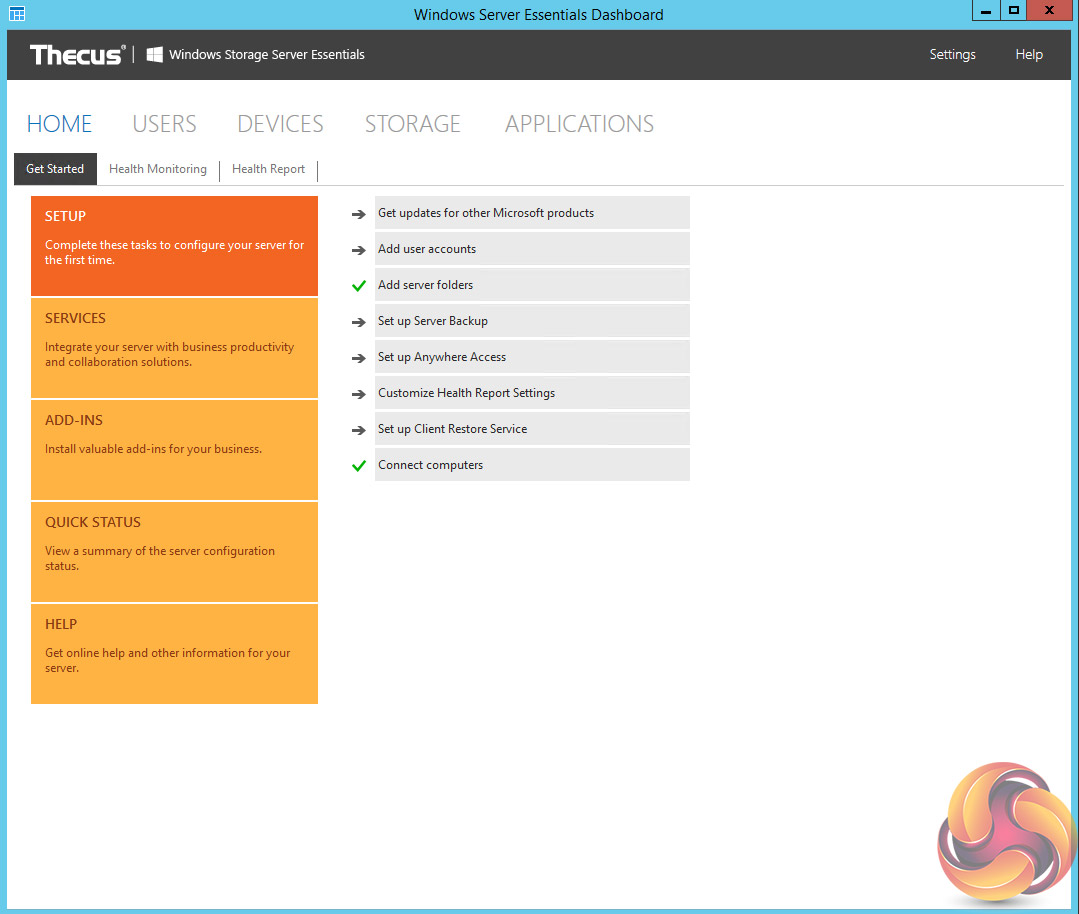
Task: Minimize the Dashboard window
Action: pyautogui.click(x=986, y=10)
